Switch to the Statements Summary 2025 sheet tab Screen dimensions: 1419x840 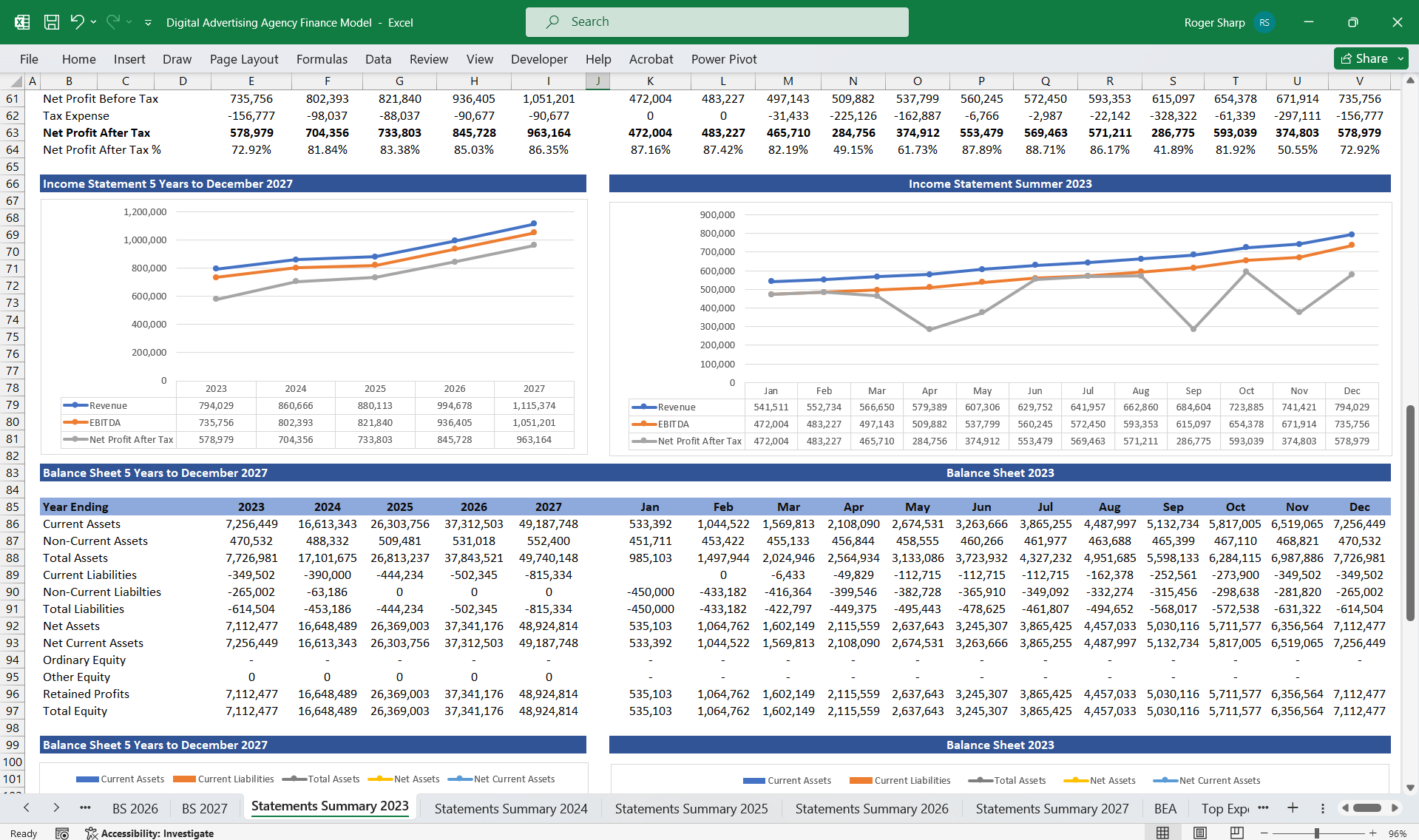coord(691,808)
